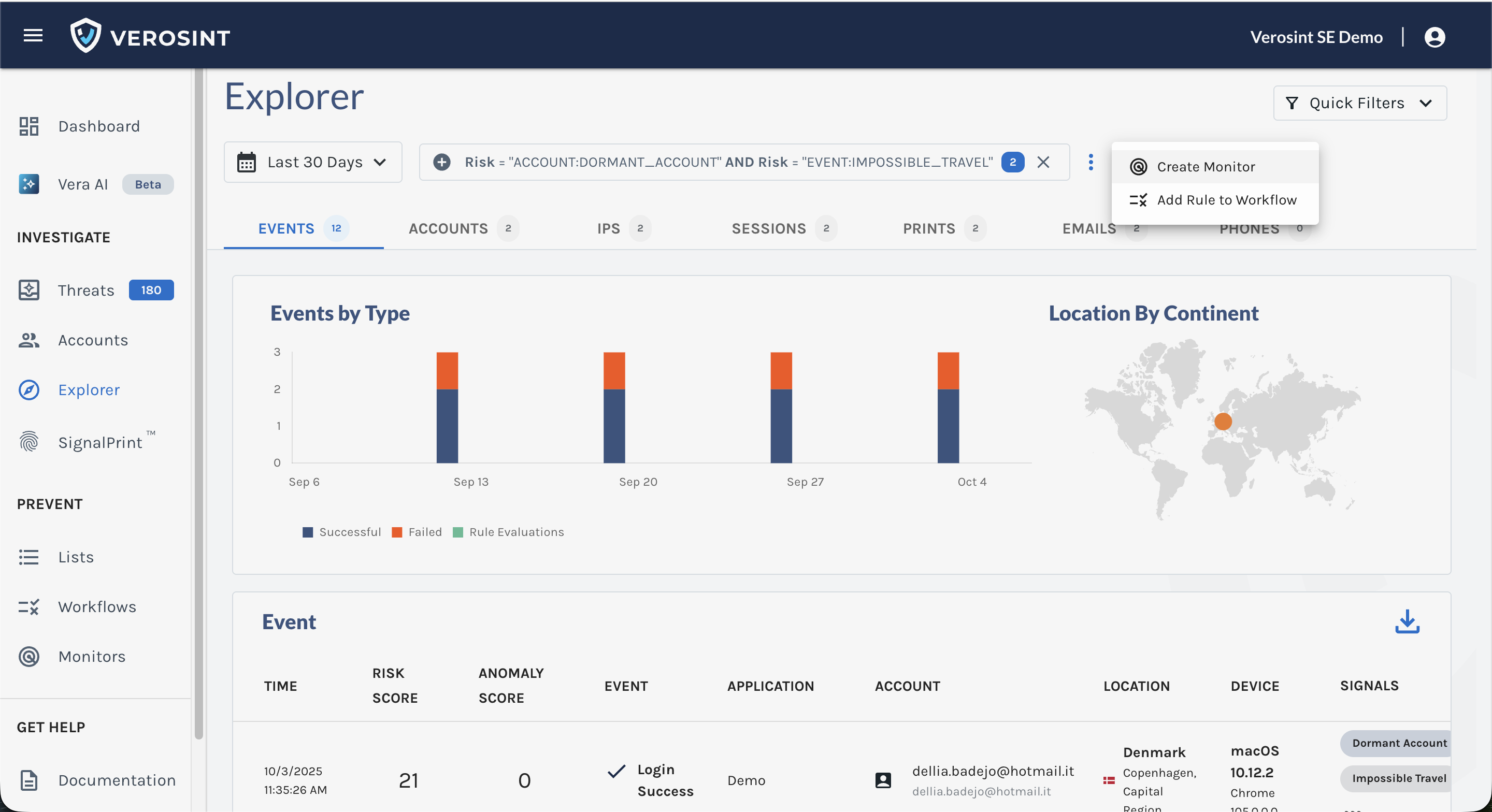The image size is (1492, 812).
Task: Switch to the ACCOUNTS tab
Action: click(x=448, y=228)
